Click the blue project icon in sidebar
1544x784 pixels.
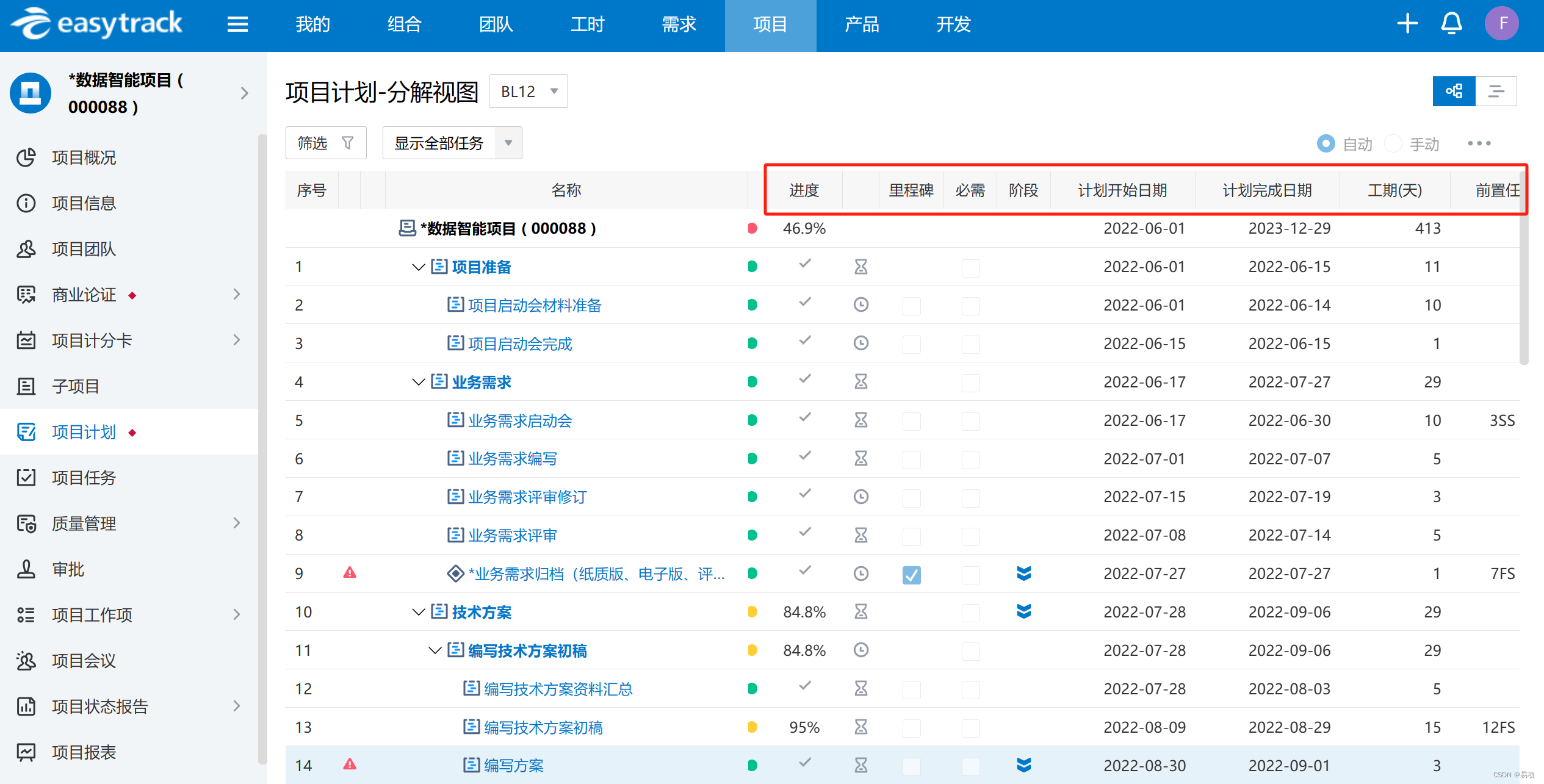30,93
